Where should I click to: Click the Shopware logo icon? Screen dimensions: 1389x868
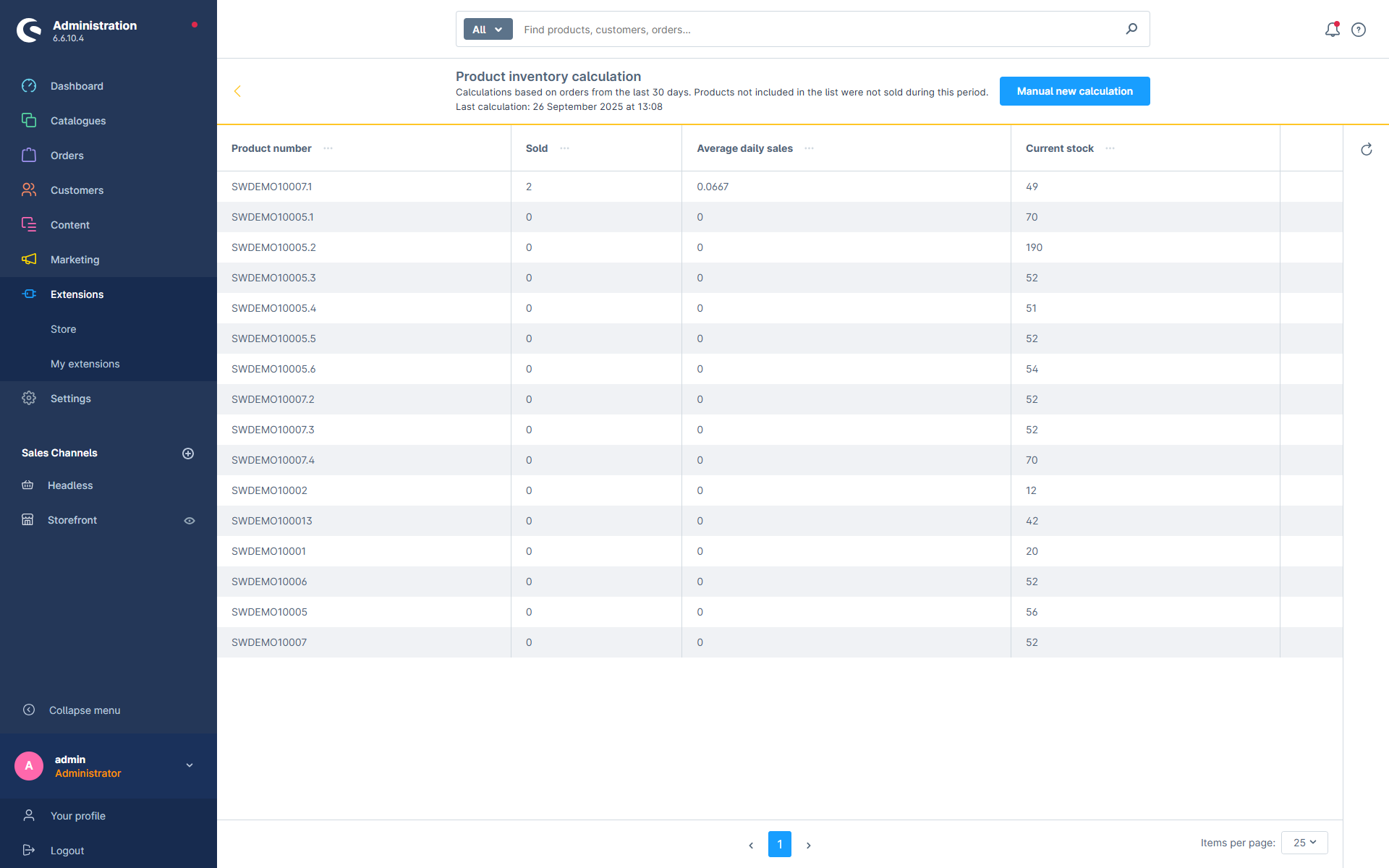(29, 30)
